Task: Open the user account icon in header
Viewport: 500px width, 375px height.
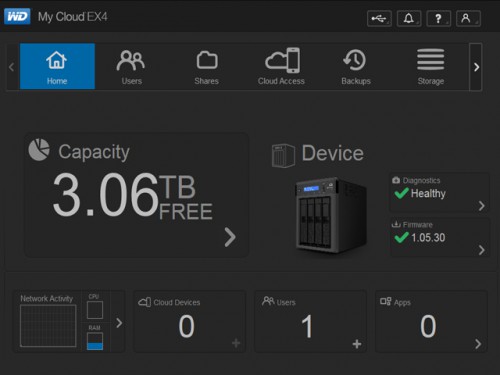Action: 468,18
